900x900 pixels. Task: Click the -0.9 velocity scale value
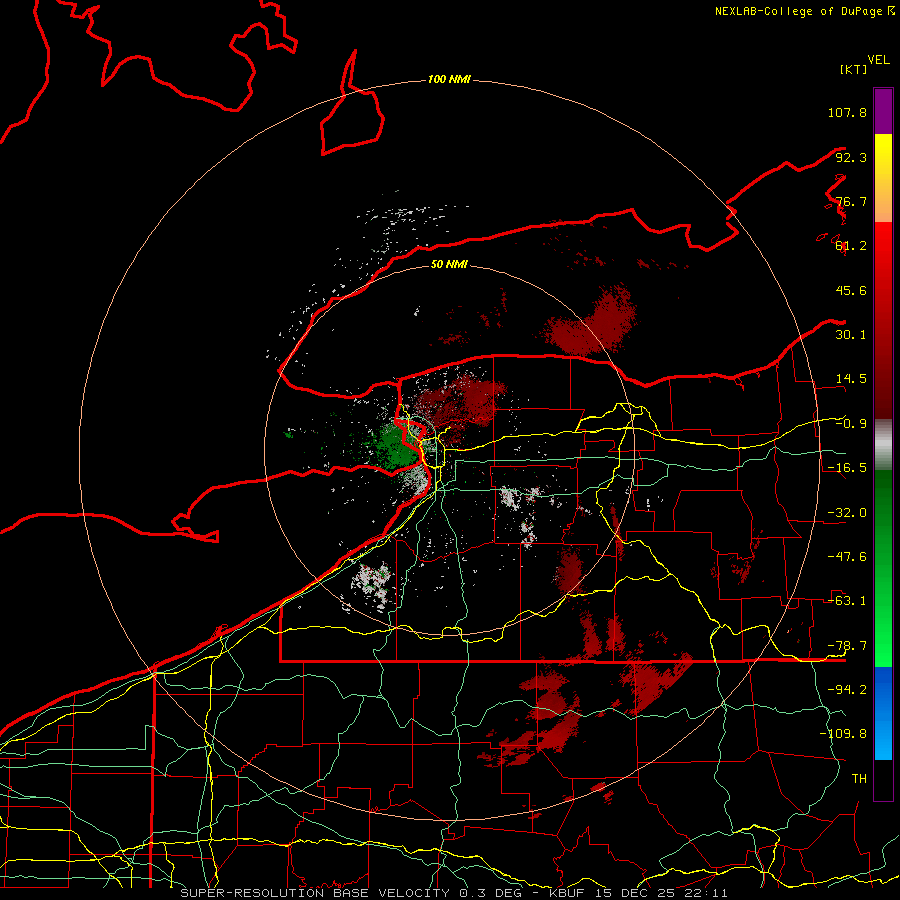851,424
